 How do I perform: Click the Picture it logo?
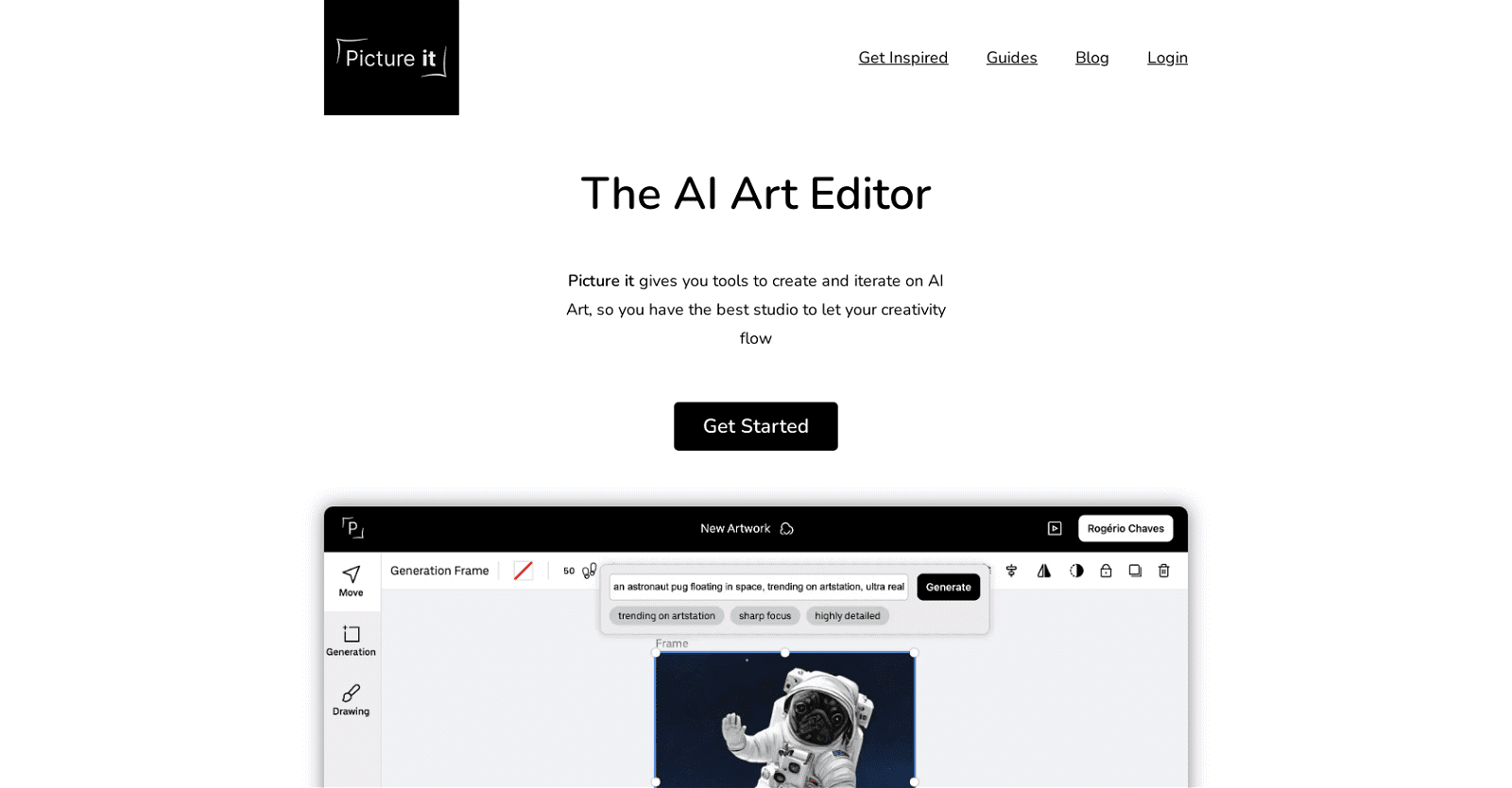(x=391, y=58)
